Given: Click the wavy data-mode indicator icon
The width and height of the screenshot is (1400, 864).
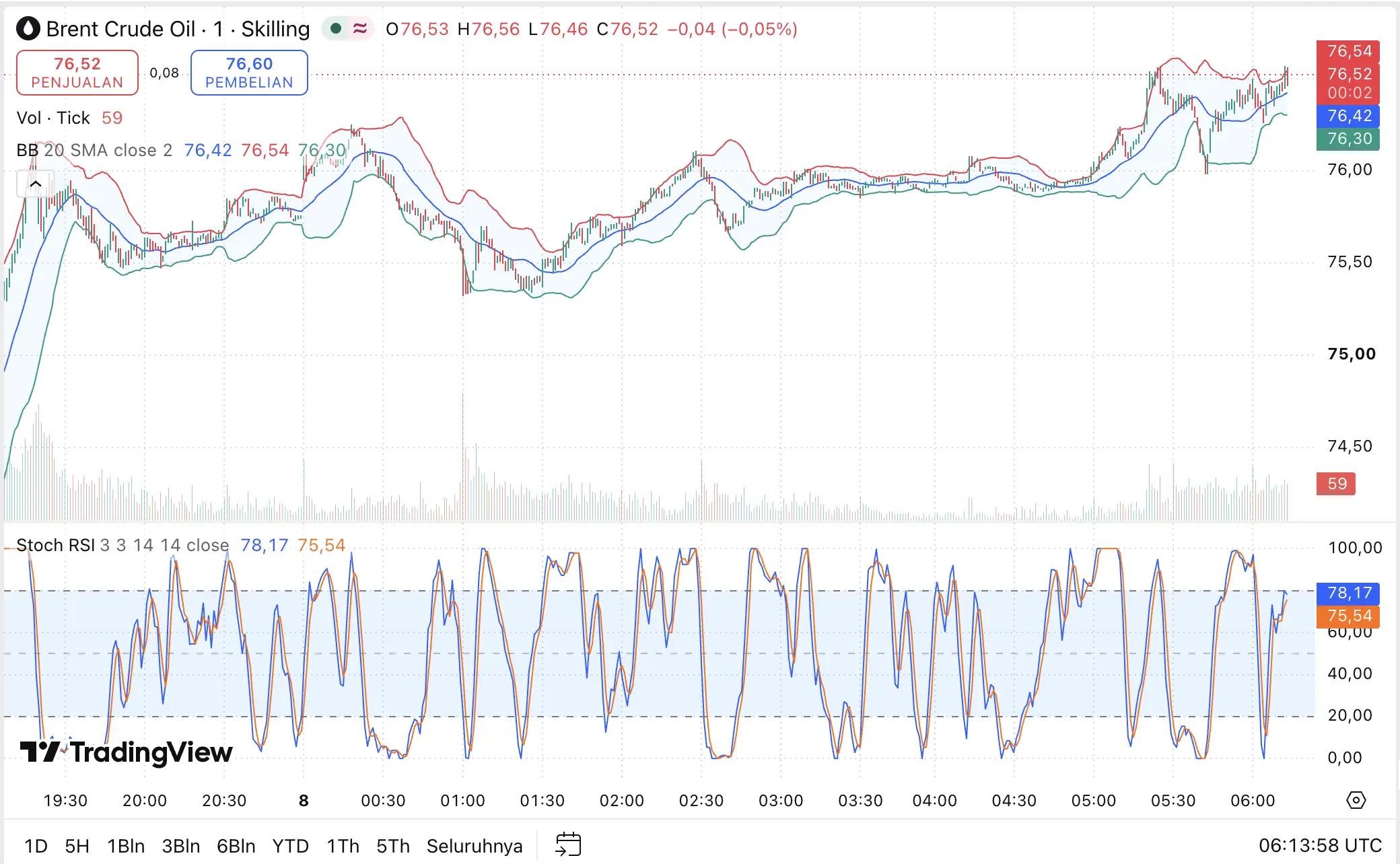Looking at the screenshot, I should point(360,29).
